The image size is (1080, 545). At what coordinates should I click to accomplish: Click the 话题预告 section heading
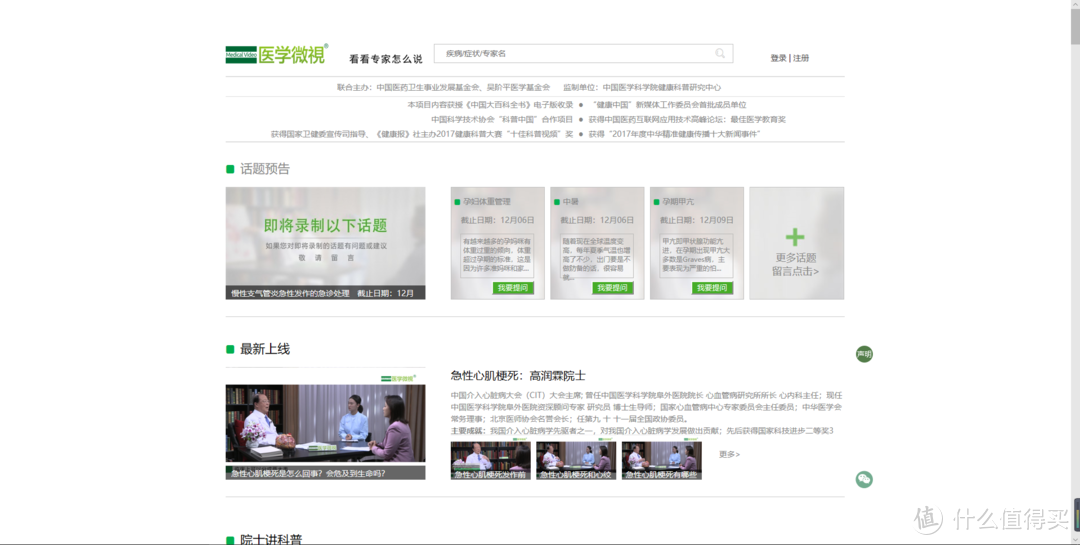264,169
